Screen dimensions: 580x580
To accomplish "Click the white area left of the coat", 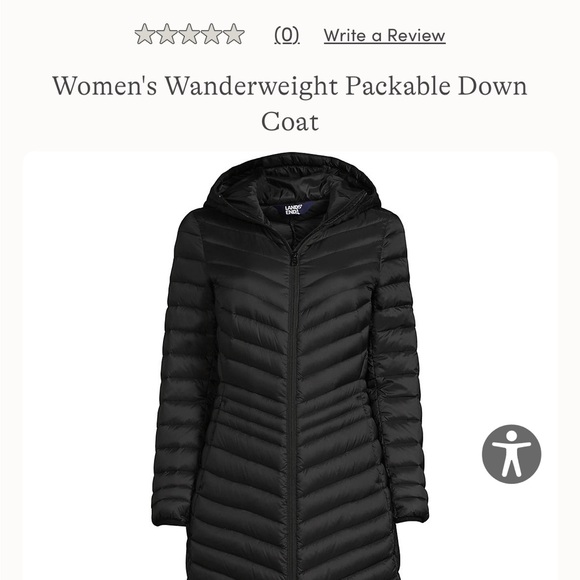I will (87, 366).
